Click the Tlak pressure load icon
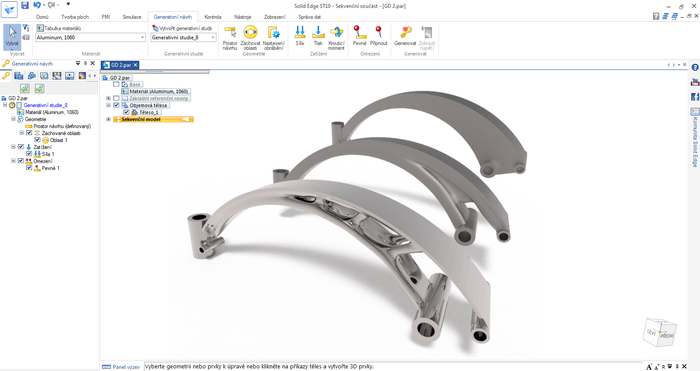Image resolution: width=700 pixels, height=371 pixels. (318, 36)
